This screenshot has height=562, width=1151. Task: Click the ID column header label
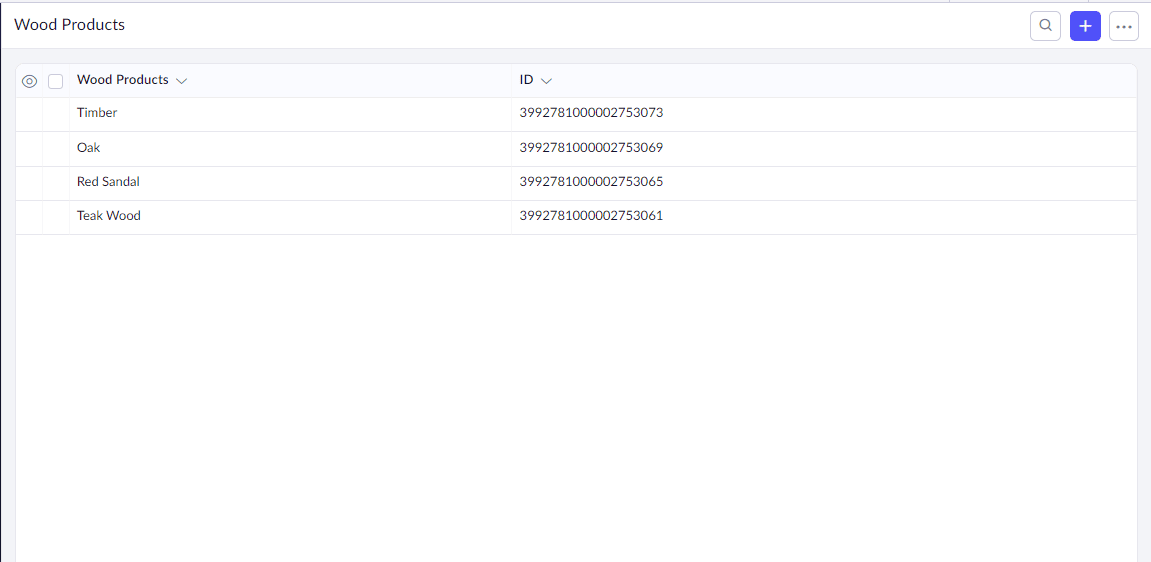point(526,80)
